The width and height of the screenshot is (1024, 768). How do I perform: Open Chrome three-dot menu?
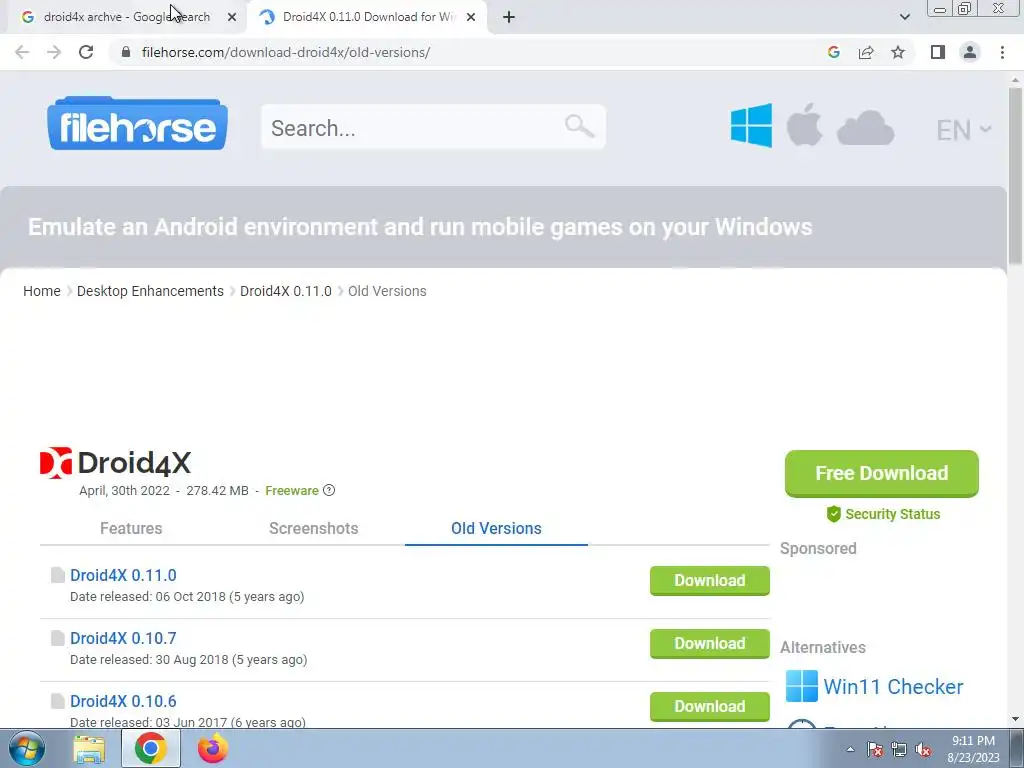click(x=1002, y=52)
